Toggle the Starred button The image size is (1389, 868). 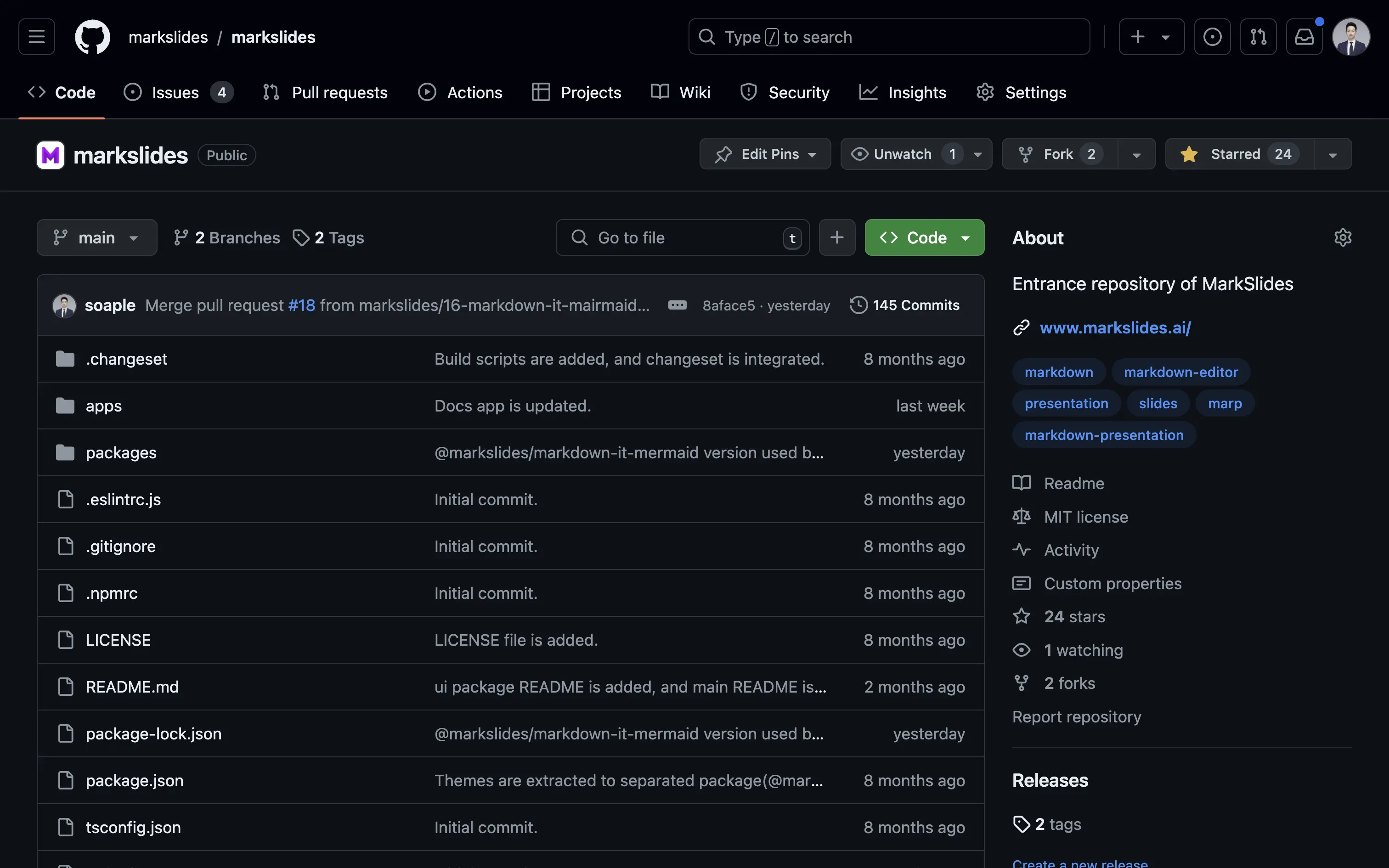(1239, 154)
